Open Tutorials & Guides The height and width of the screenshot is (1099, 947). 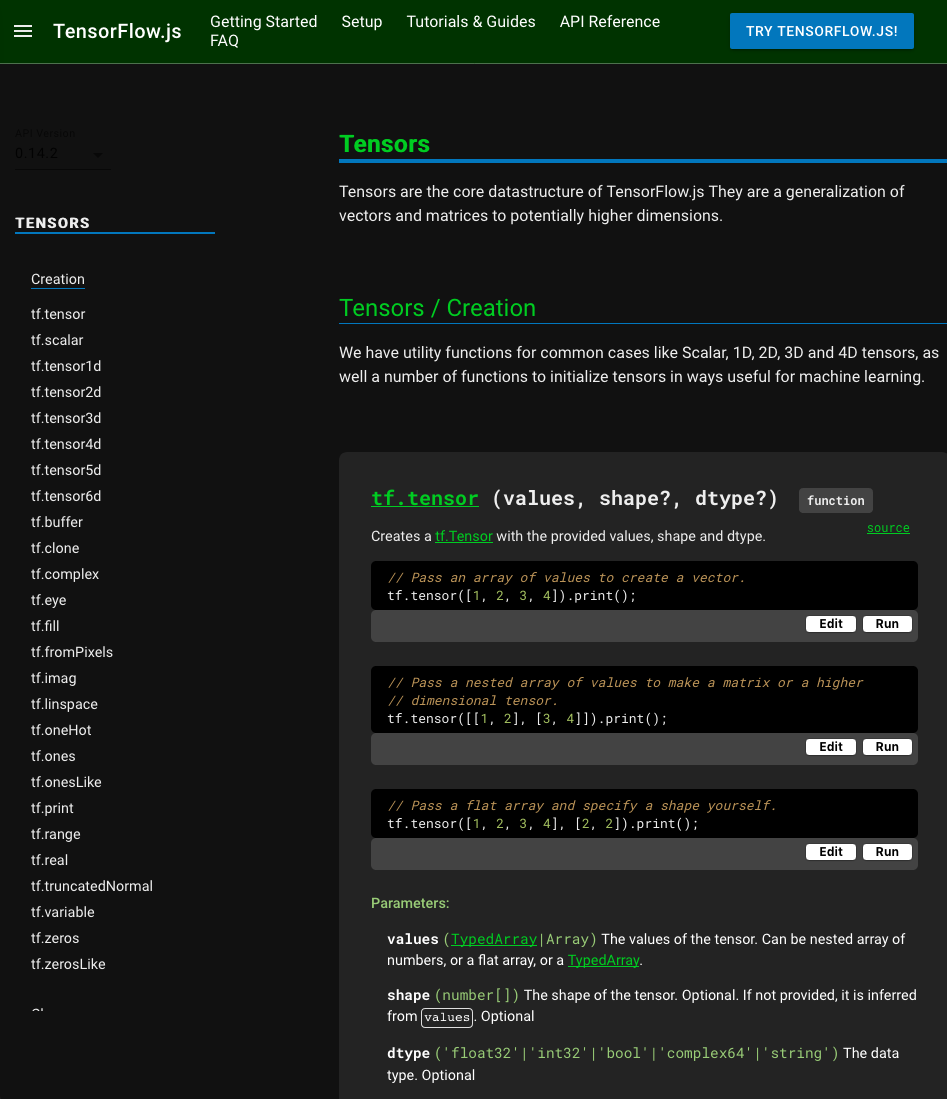point(470,21)
